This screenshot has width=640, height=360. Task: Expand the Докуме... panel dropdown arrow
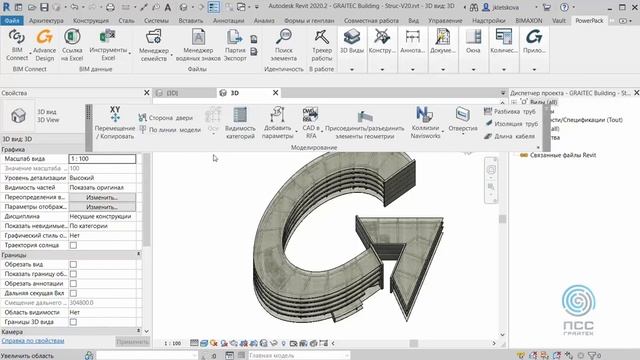tap(443, 69)
